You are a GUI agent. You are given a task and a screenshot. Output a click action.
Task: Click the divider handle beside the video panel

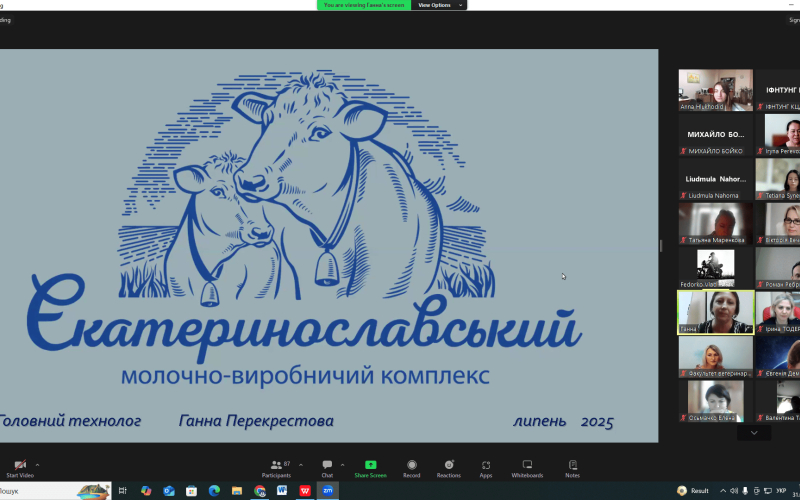pos(661,246)
